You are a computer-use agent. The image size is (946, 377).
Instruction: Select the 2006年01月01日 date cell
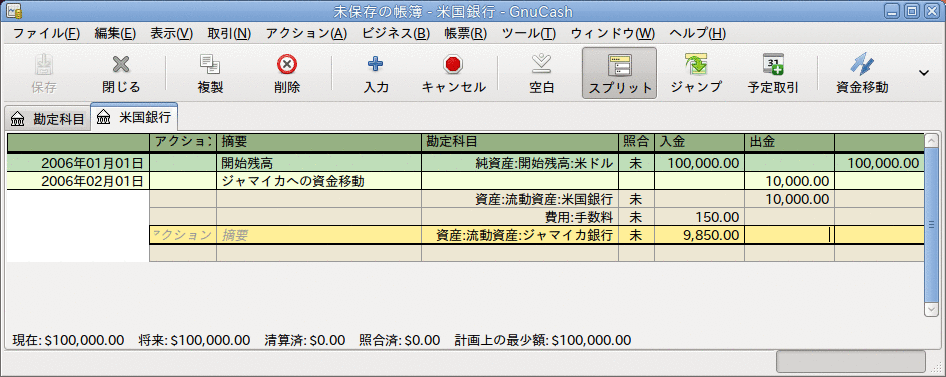[78, 163]
